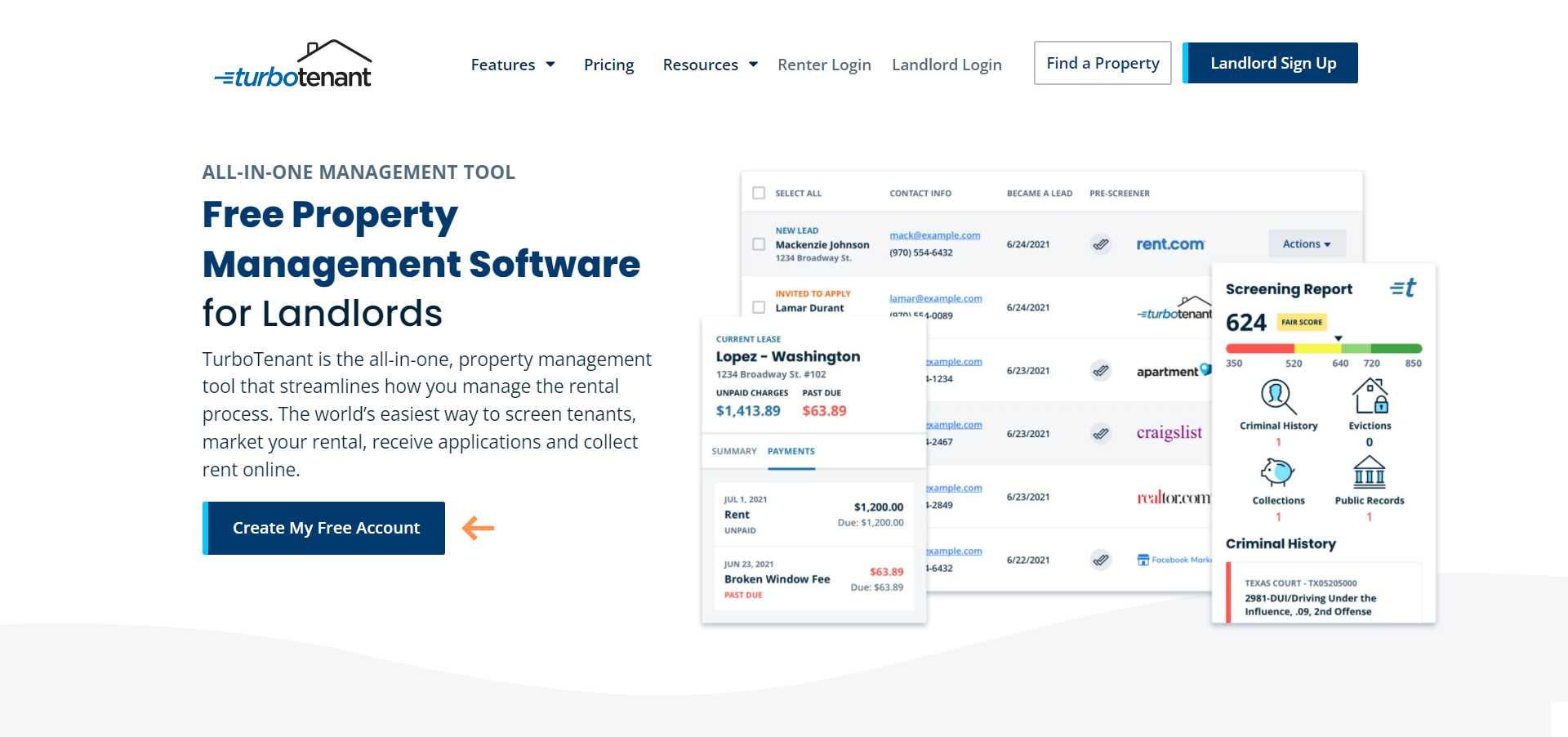Toggle the Select All checkbox
The image size is (1568, 737).
pos(759,194)
